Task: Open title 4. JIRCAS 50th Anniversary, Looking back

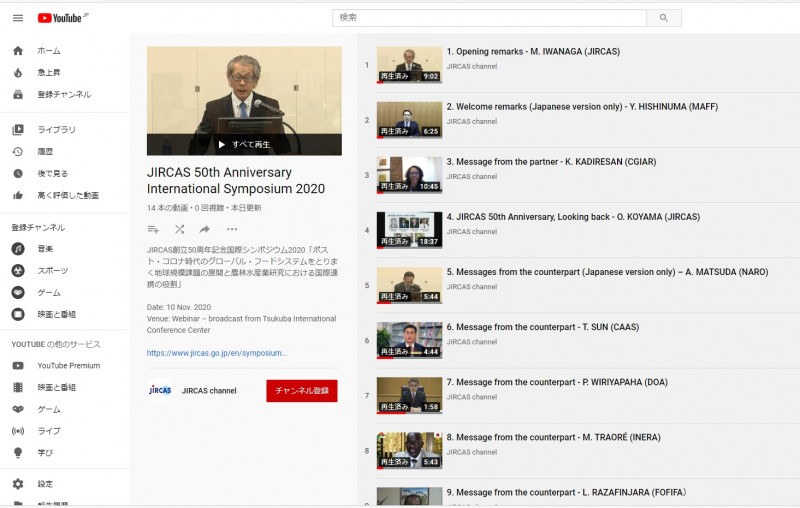Action: [573, 217]
